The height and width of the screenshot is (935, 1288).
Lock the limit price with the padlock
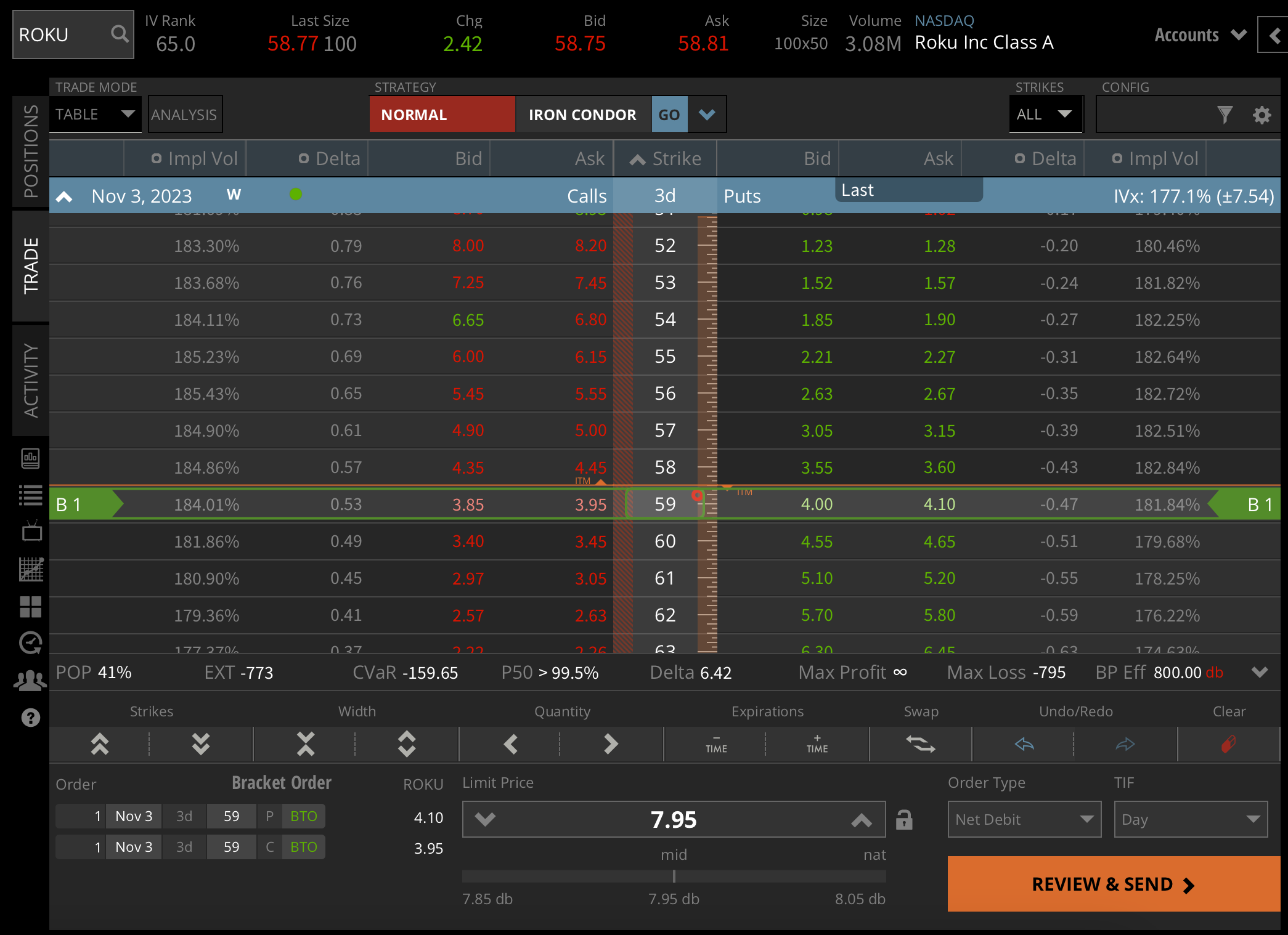[x=904, y=820]
